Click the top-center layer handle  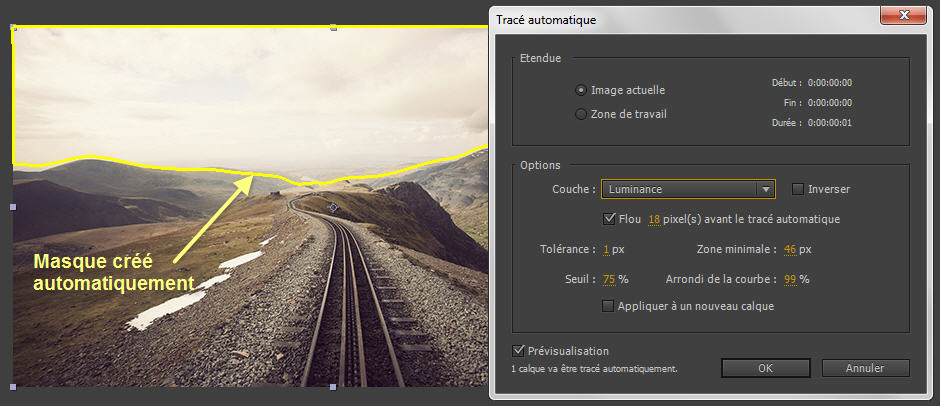pyautogui.click(x=334, y=28)
